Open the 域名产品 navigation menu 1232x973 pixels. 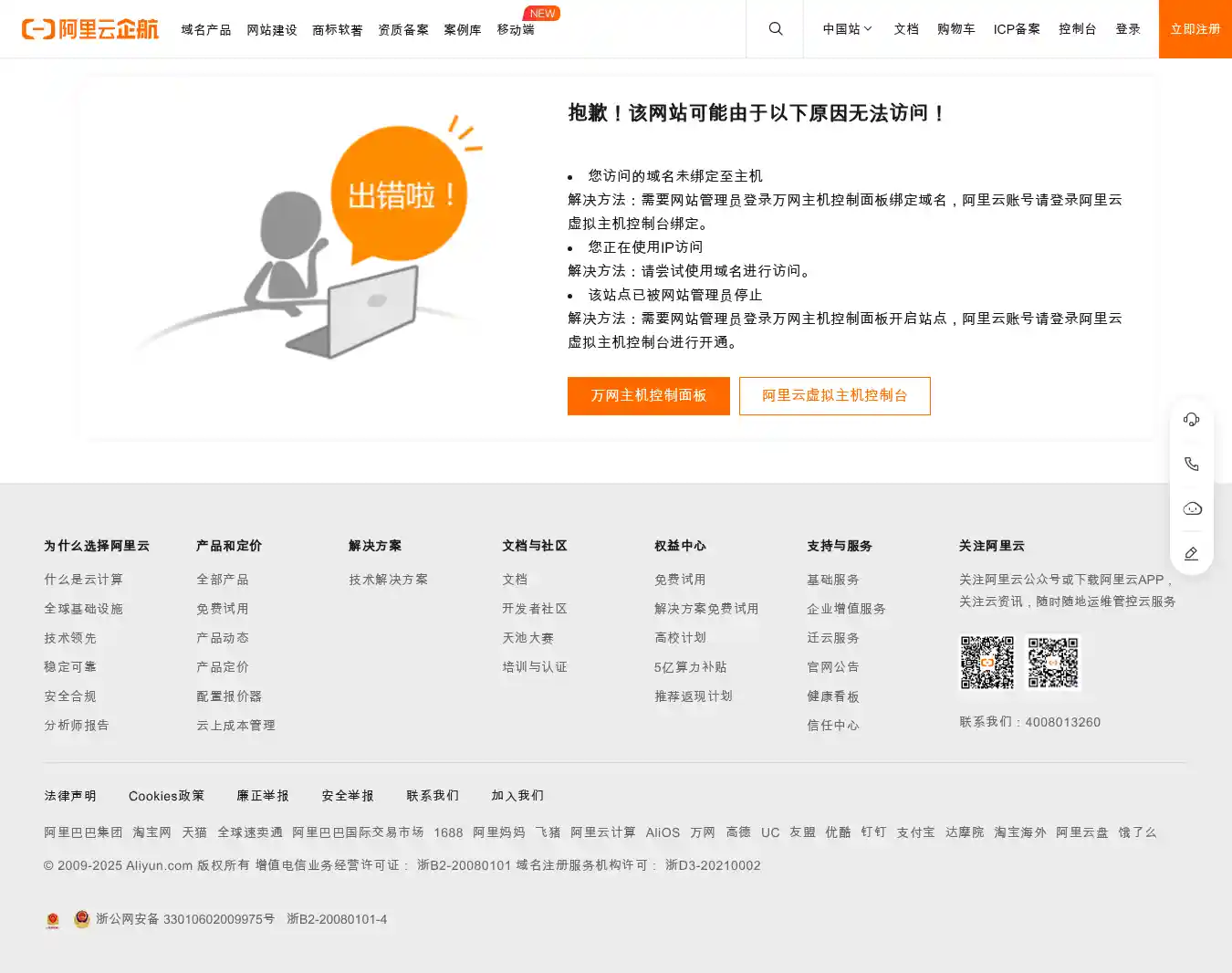(206, 30)
